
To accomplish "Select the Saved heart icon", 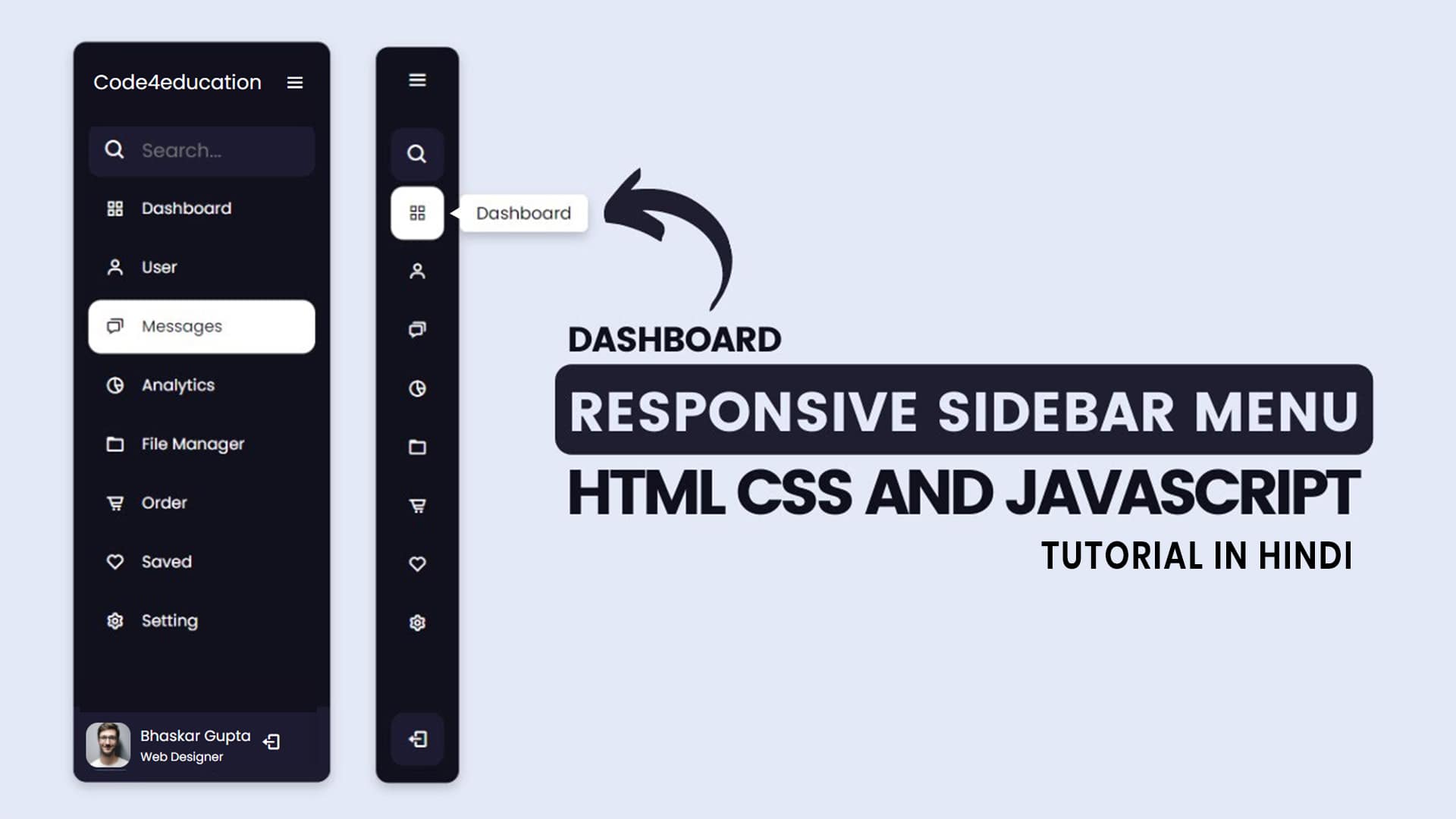I will [x=113, y=561].
